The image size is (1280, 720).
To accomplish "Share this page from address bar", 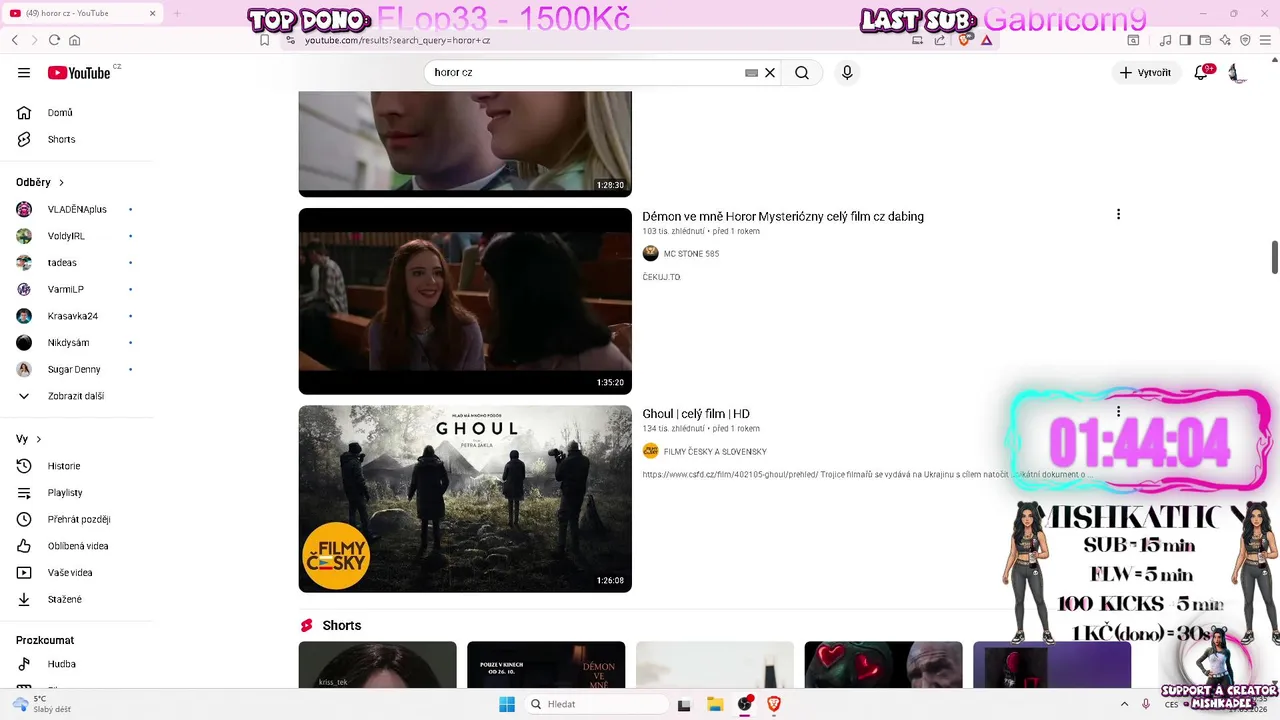I will point(940,40).
